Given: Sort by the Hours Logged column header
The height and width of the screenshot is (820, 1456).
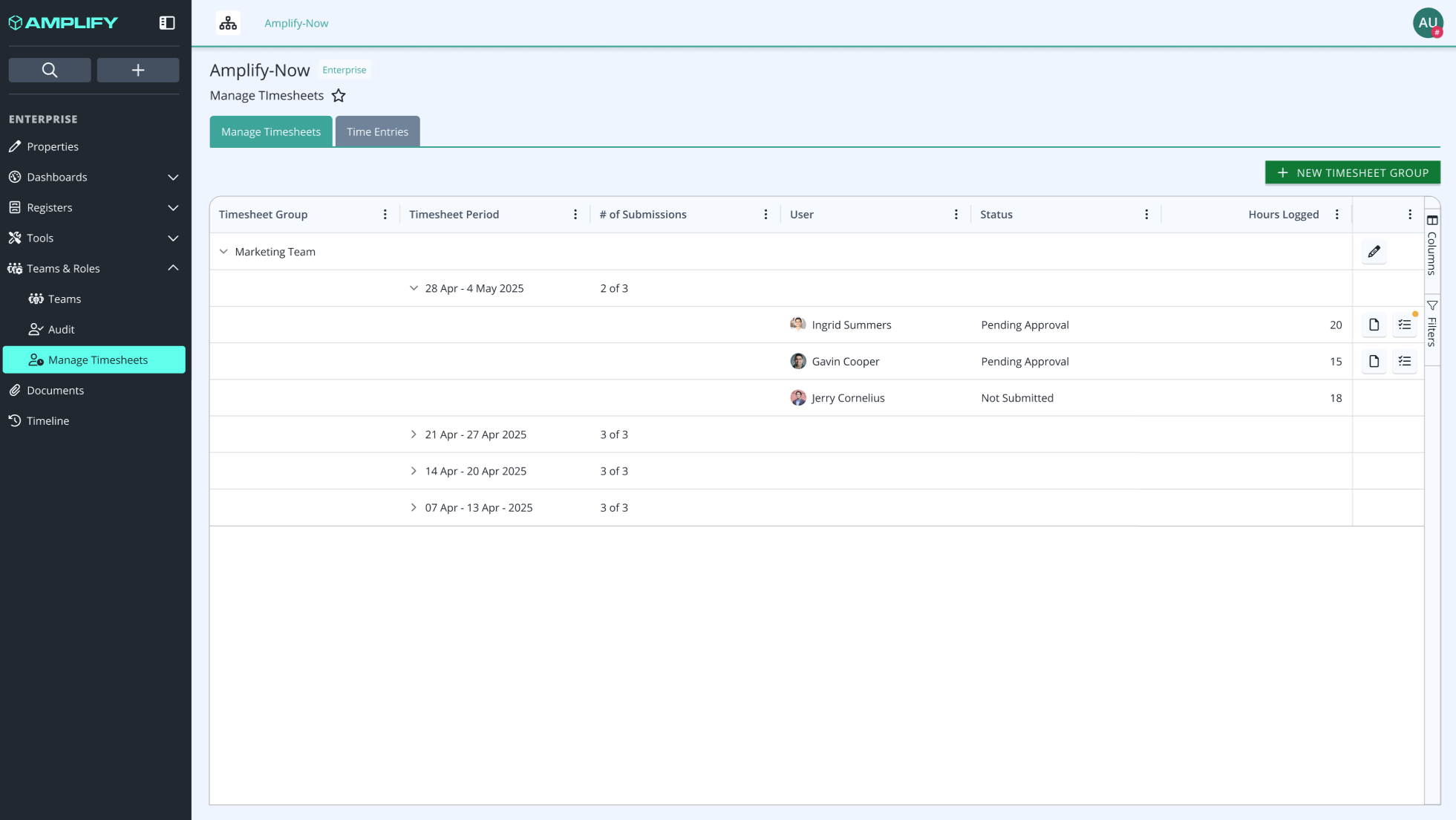Looking at the screenshot, I should tap(1284, 215).
